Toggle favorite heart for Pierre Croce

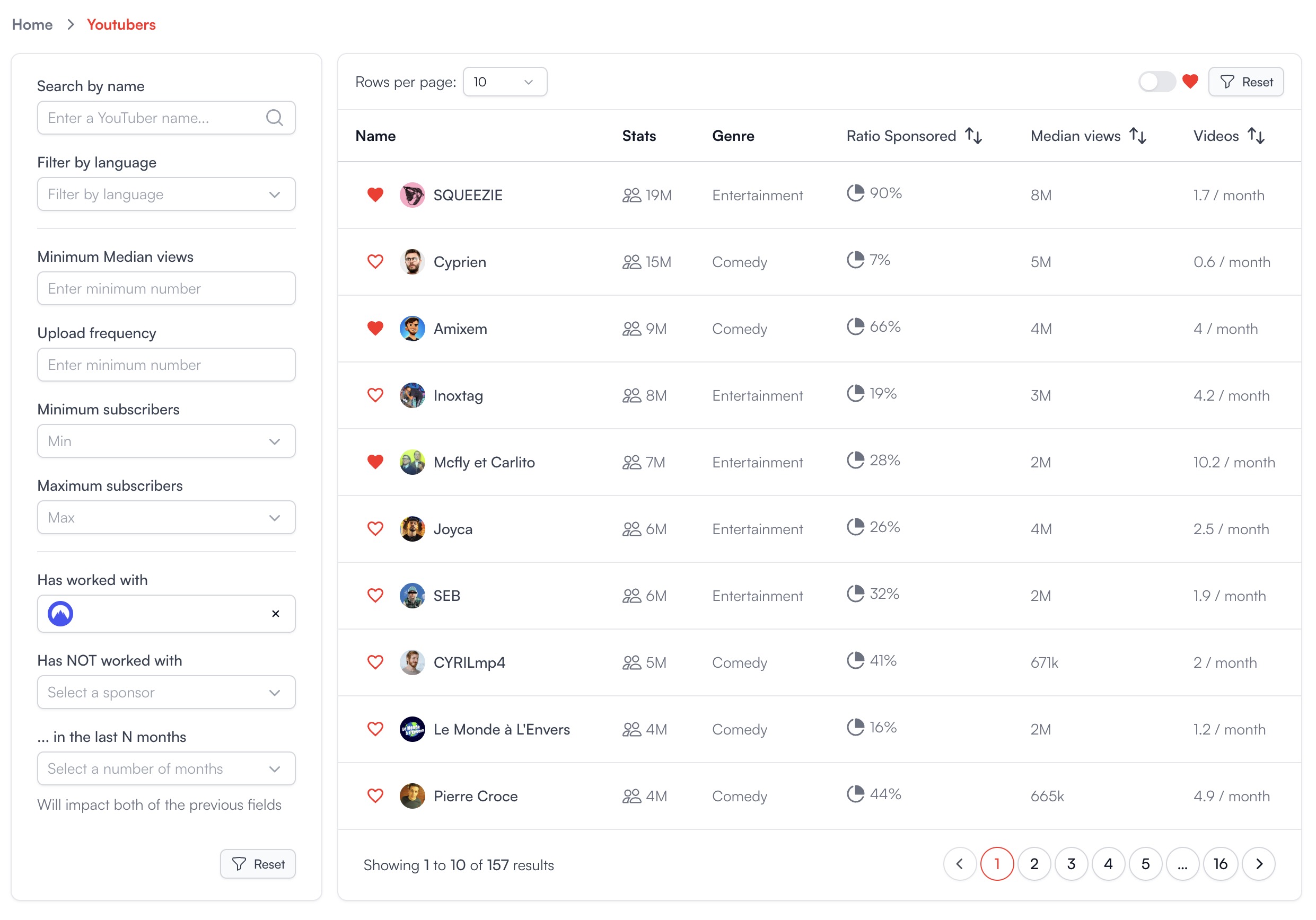(375, 795)
